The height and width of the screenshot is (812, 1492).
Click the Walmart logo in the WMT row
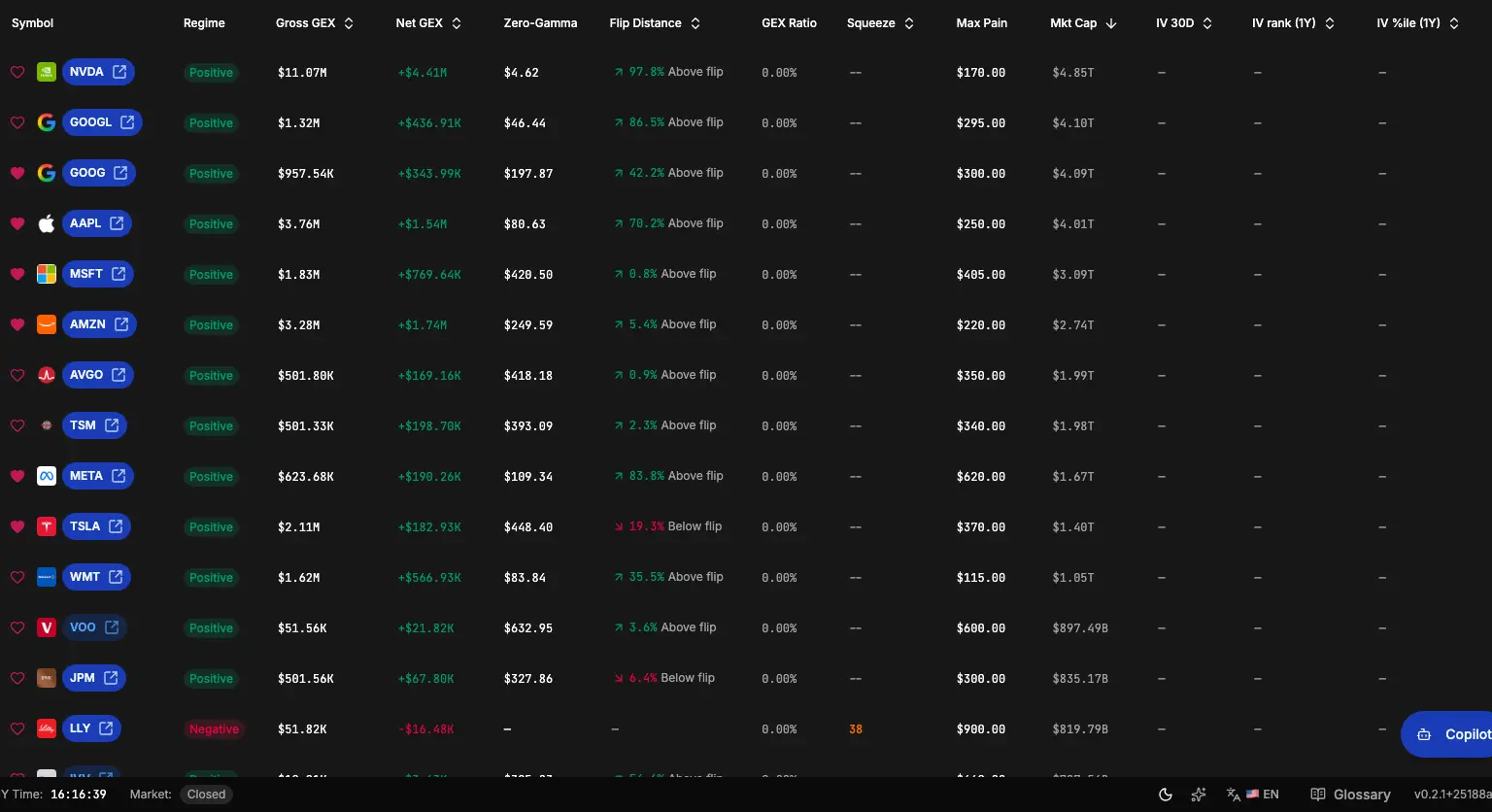46,577
